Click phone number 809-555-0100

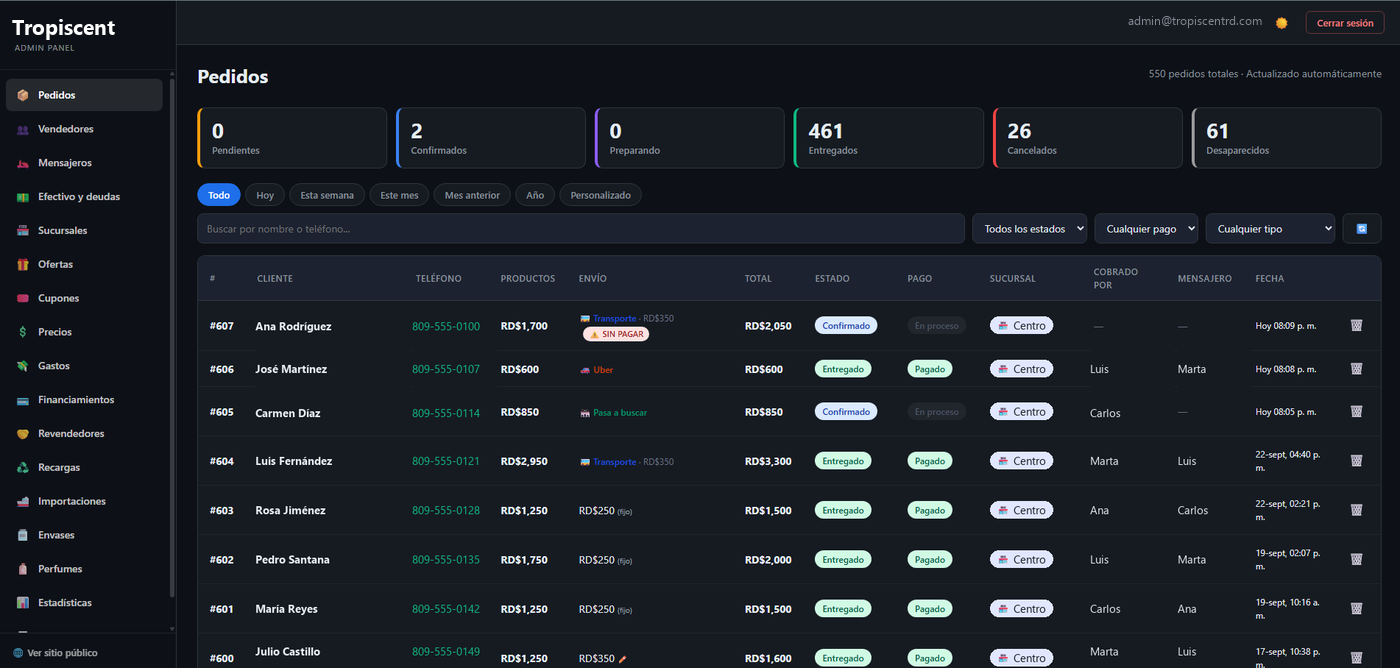click(x=446, y=326)
